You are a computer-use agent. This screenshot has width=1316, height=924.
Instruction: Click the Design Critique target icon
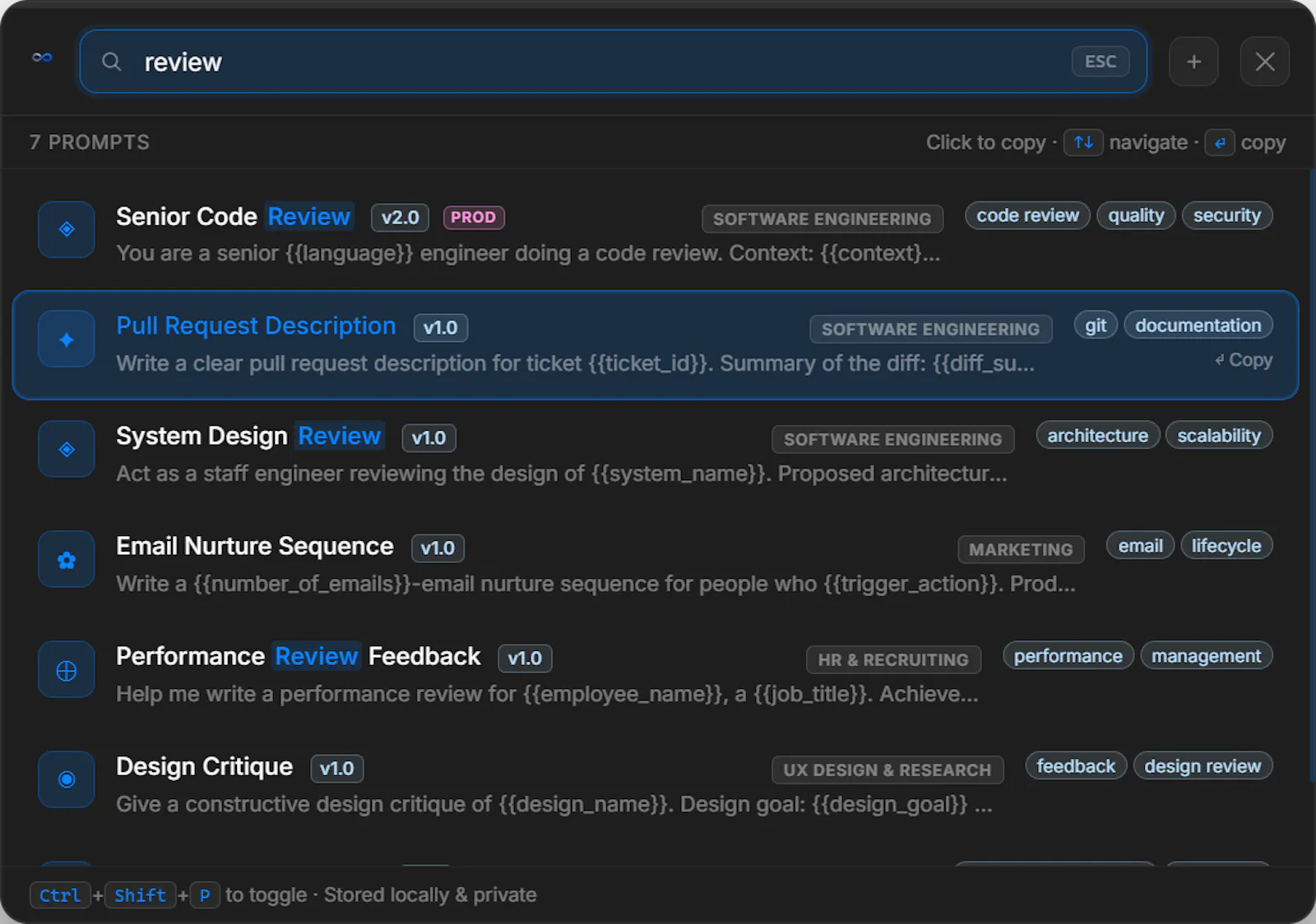pyautogui.click(x=67, y=779)
